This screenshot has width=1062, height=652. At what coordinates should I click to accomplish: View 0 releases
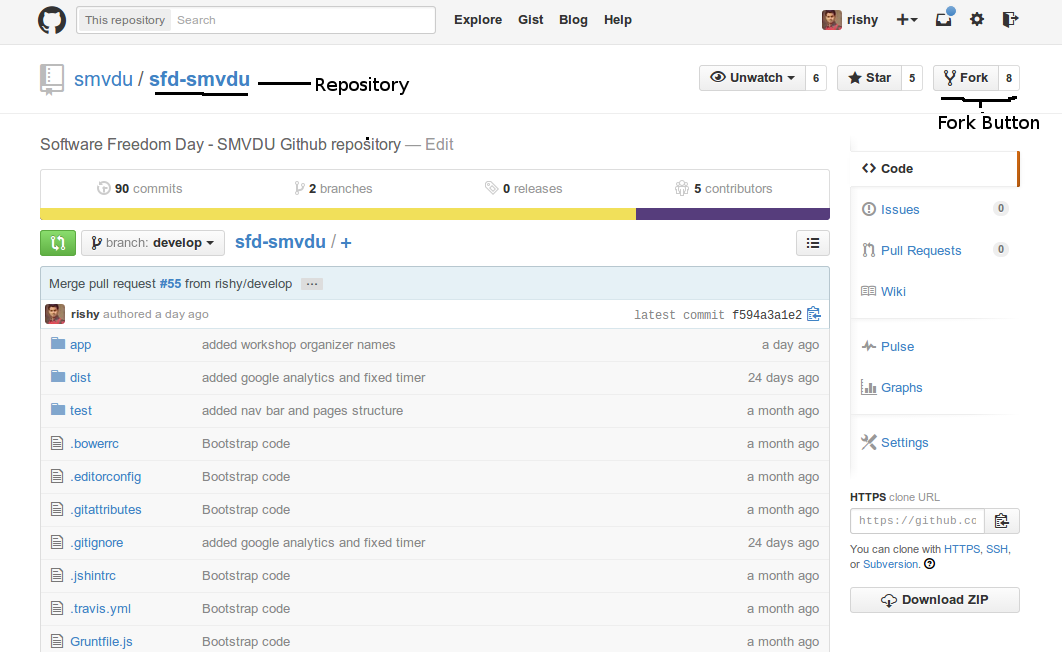tap(524, 188)
